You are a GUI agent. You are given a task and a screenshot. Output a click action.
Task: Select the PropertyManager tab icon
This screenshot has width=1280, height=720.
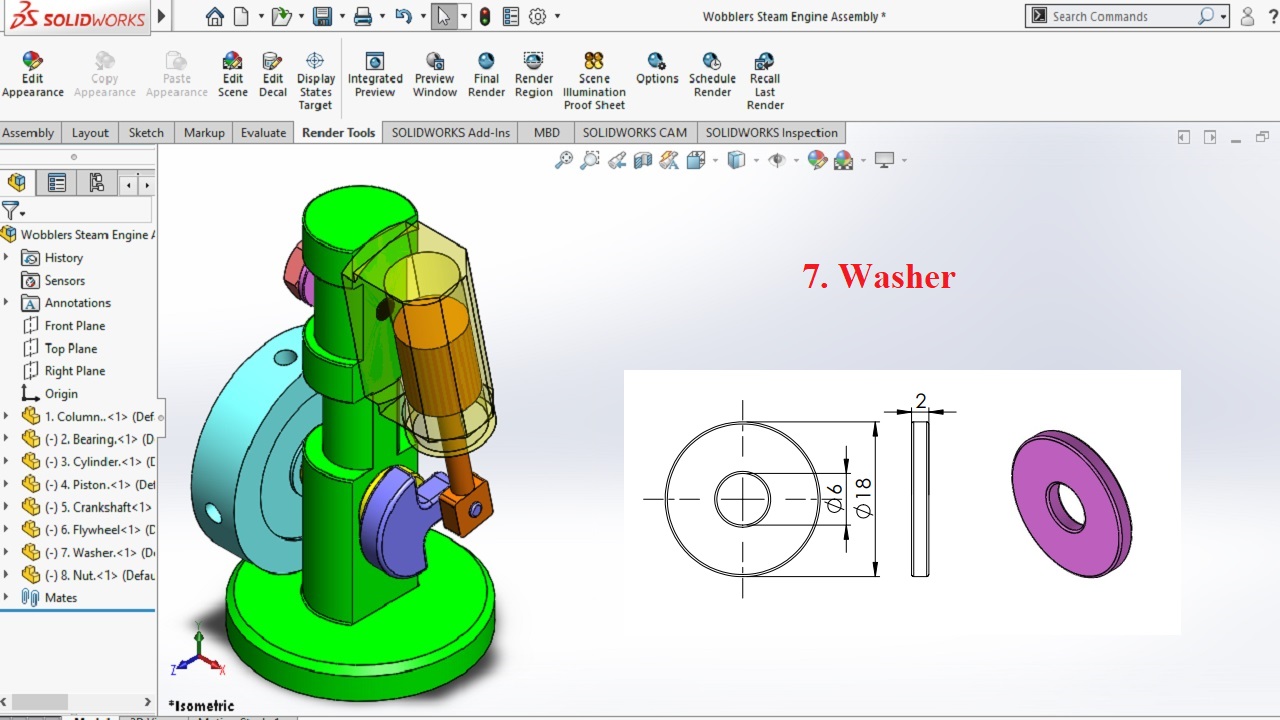click(57, 183)
